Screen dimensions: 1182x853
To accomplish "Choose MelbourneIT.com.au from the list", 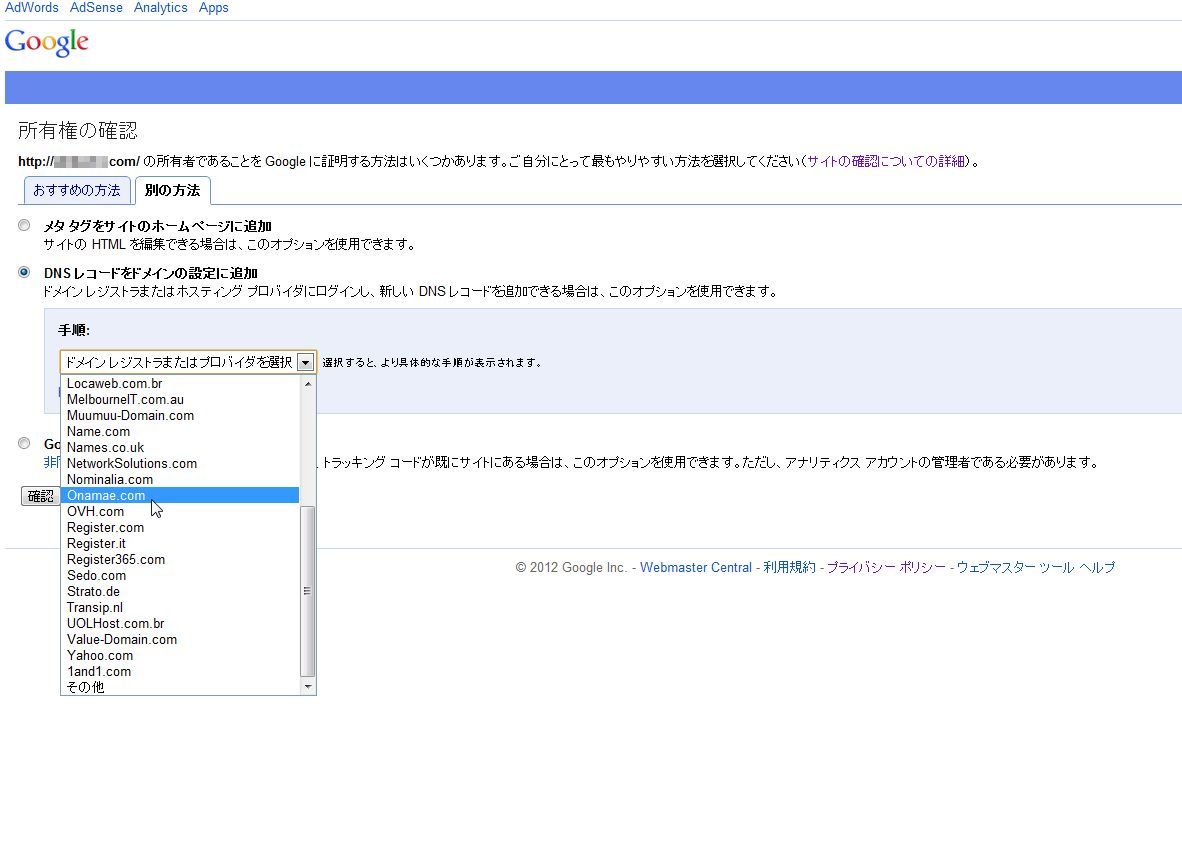I will click(179, 399).
